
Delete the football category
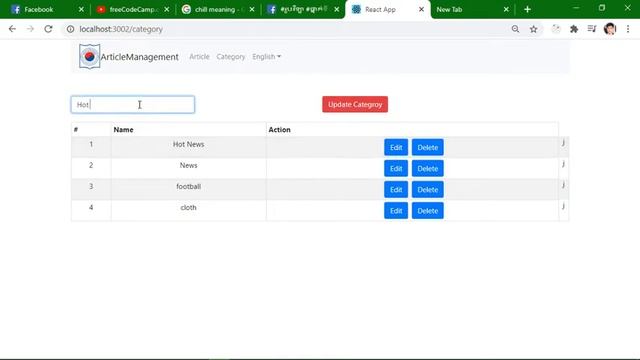(x=427, y=190)
